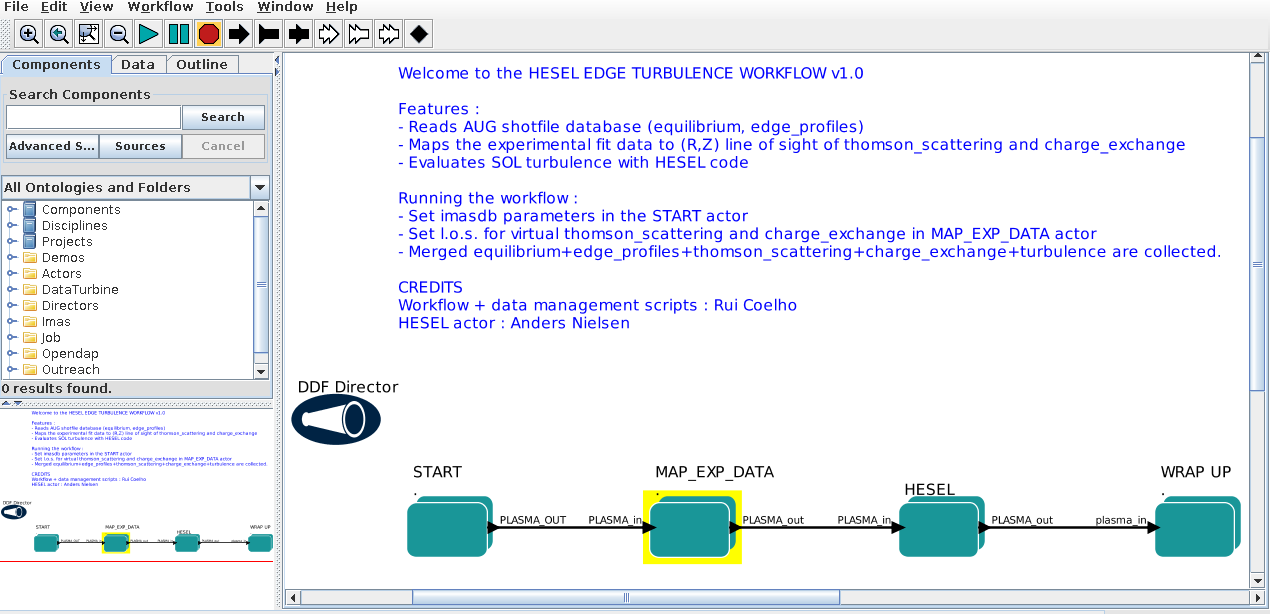Add a multiple output port (hollow flag arrow)
Image resolution: width=1270 pixels, height=614 pixels.
coord(359,34)
